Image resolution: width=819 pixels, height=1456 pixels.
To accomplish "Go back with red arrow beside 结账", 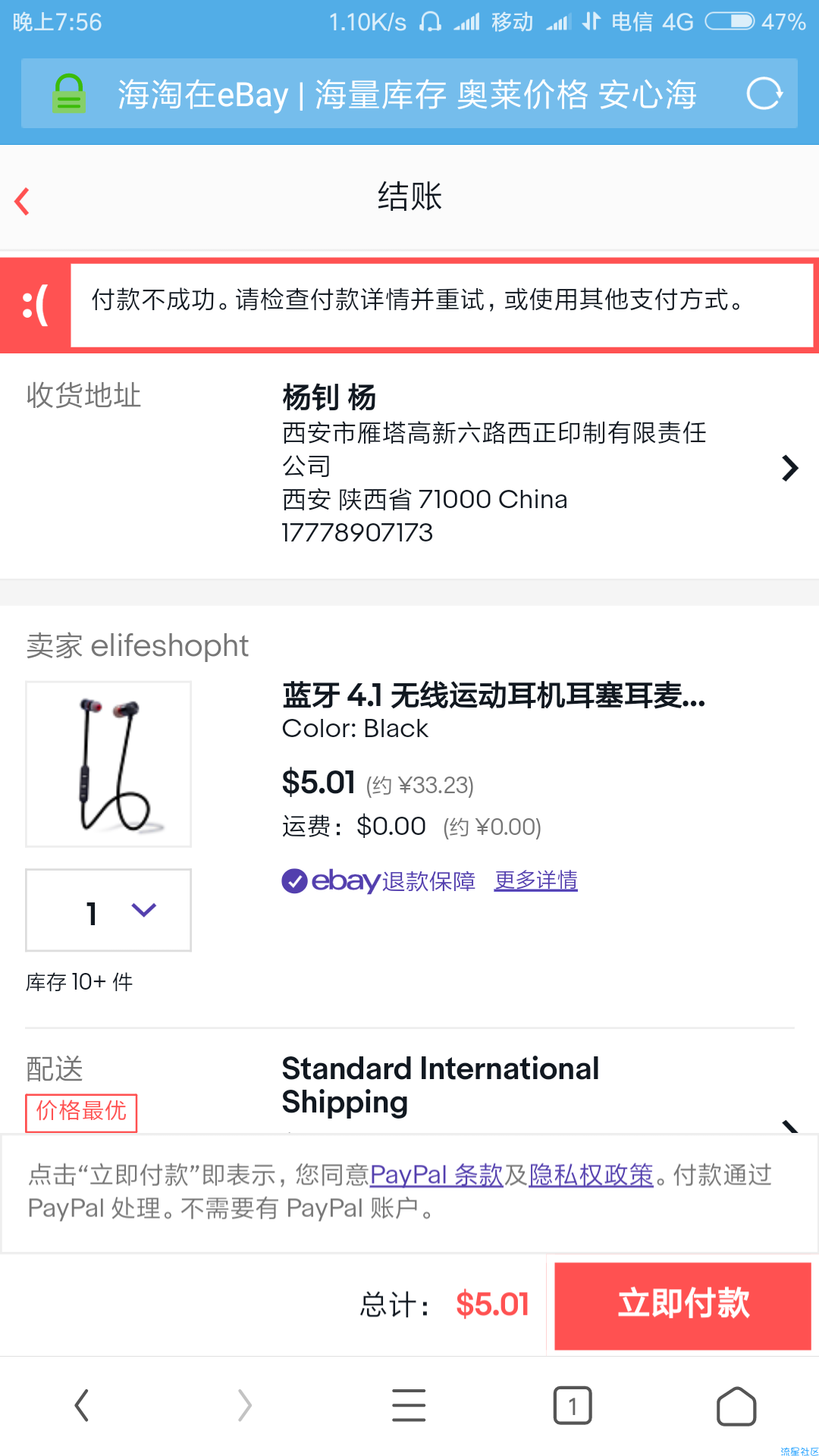I will point(22,201).
